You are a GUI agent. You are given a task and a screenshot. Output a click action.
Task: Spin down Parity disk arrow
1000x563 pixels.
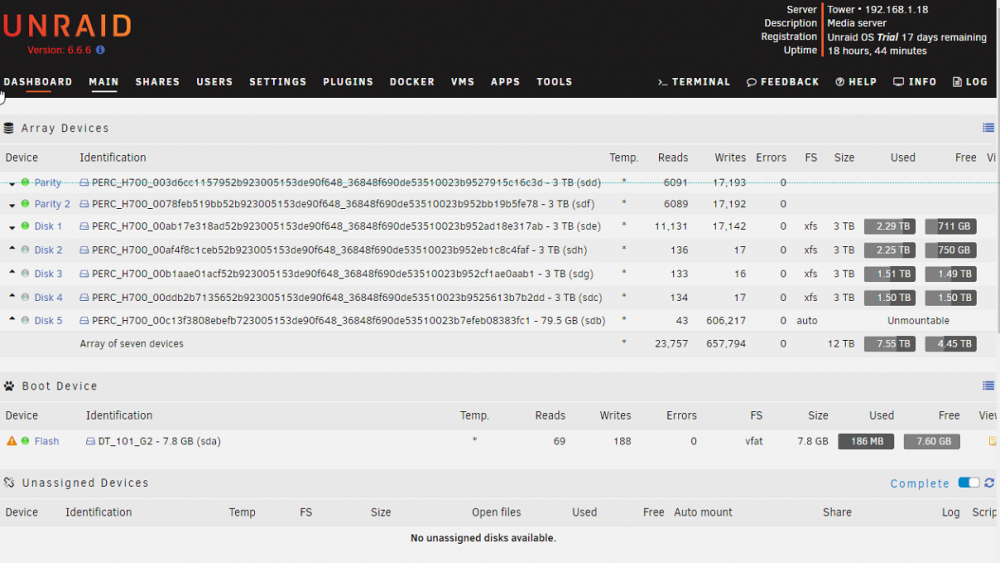(x=12, y=184)
